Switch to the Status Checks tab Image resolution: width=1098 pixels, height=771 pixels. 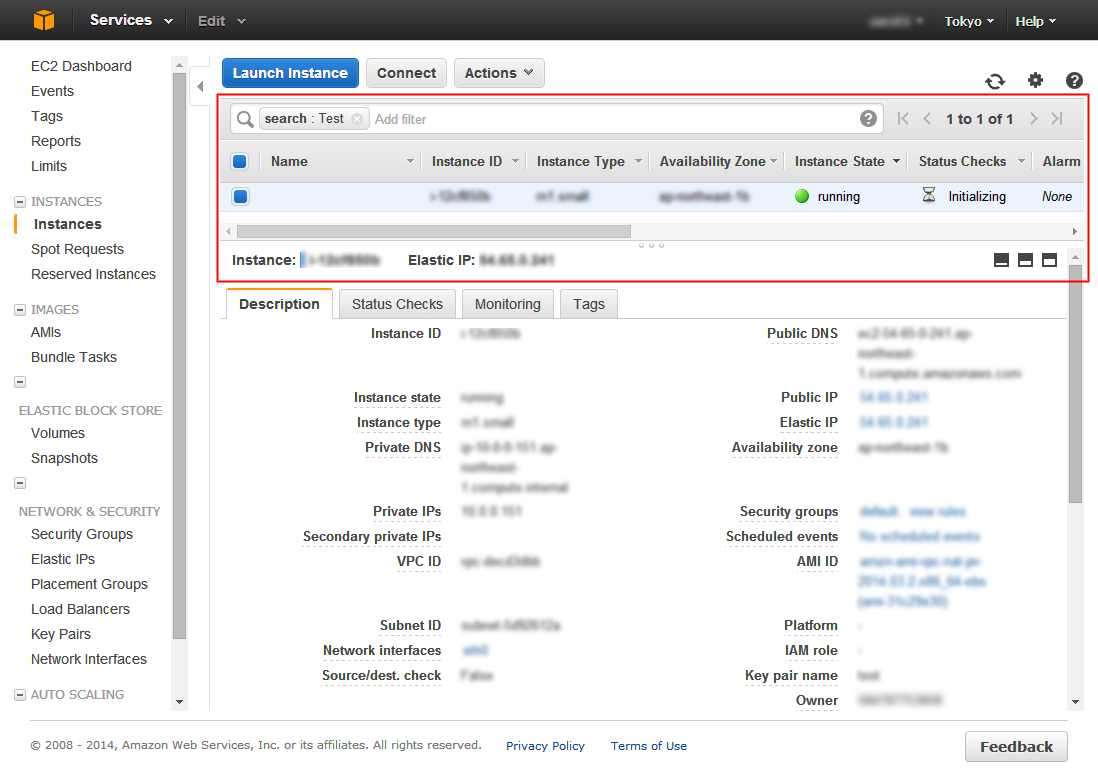click(x=397, y=304)
